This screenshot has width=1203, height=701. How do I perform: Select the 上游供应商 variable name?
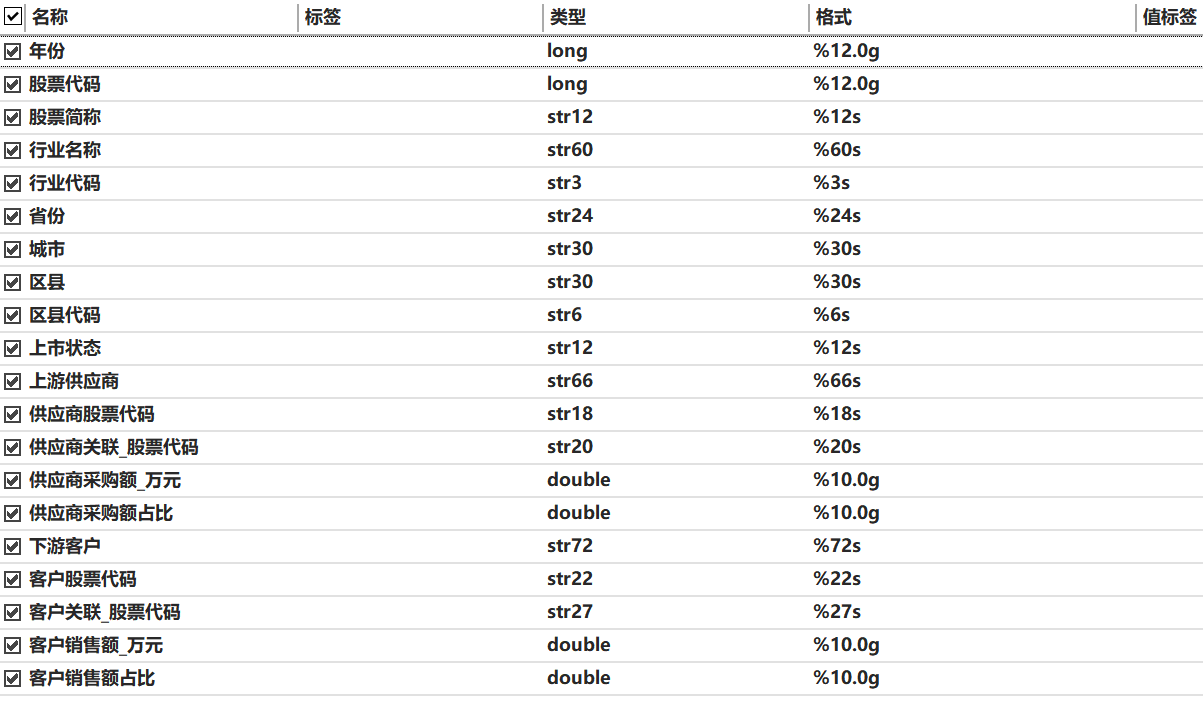click(74, 381)
